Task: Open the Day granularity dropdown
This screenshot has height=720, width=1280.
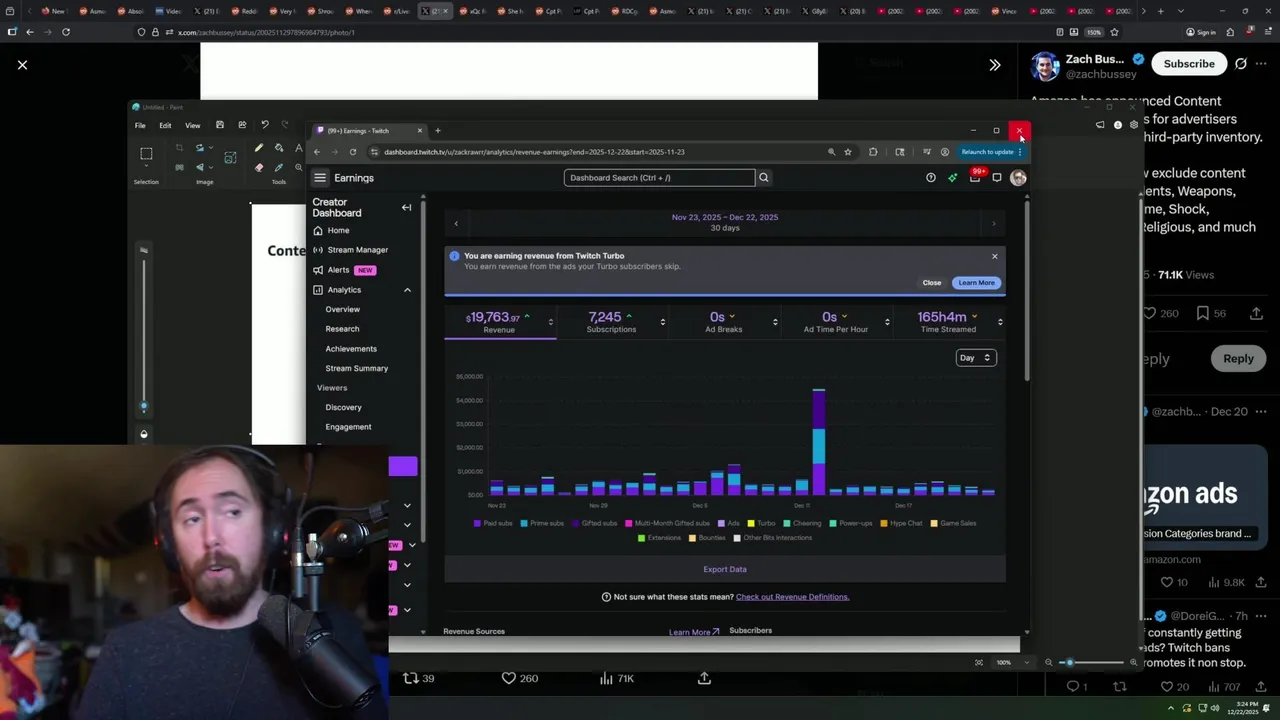Action: (975, 358)
